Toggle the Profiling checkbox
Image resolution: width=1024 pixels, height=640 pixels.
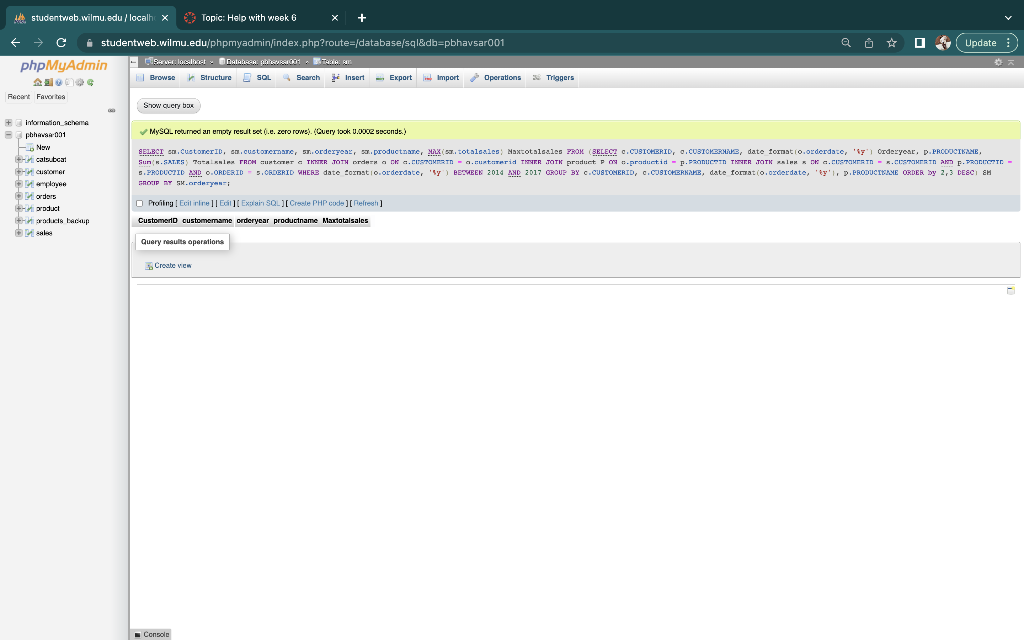[139, 204]
